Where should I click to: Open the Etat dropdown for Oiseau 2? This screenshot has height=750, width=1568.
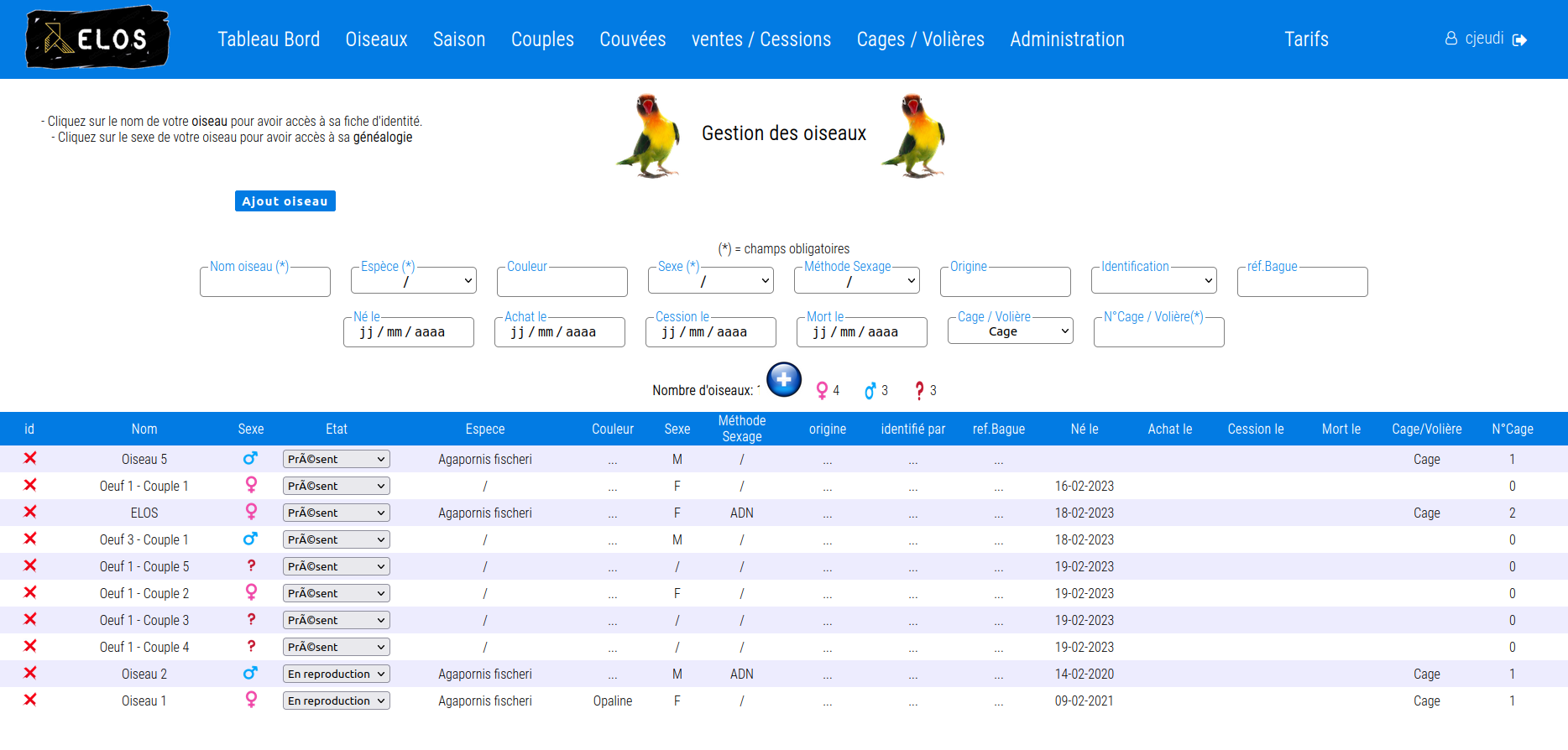pyautogui.click(x=337, y=674)
